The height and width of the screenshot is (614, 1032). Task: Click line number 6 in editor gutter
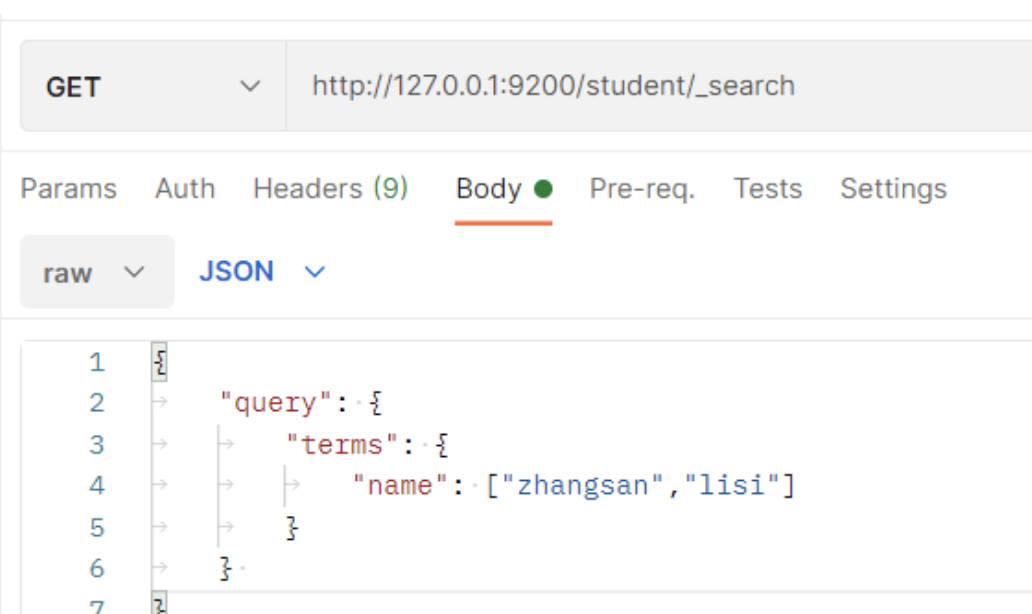coord(96,568)
